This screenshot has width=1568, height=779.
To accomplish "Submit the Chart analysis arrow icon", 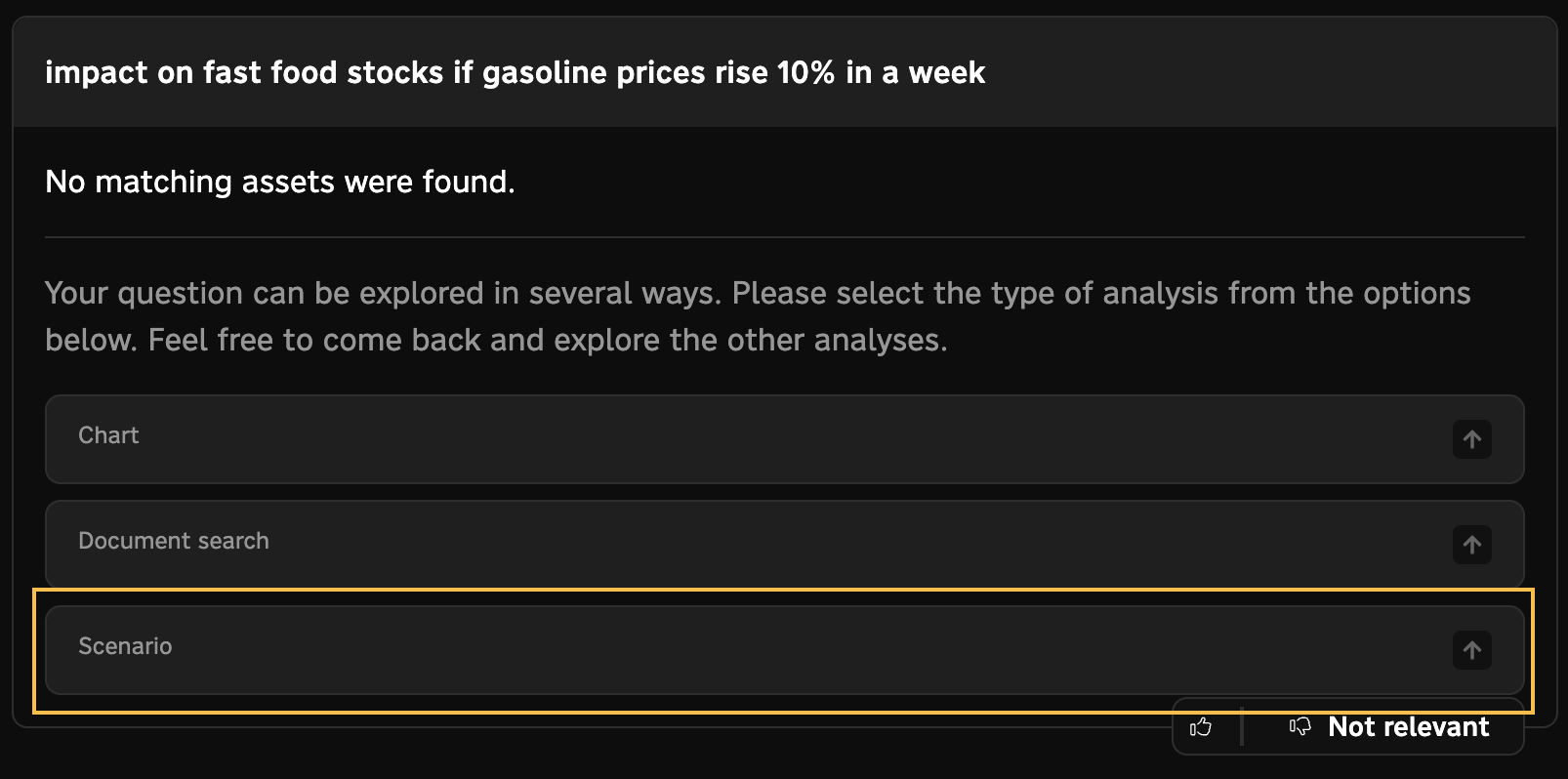I will pos(1471,439).
